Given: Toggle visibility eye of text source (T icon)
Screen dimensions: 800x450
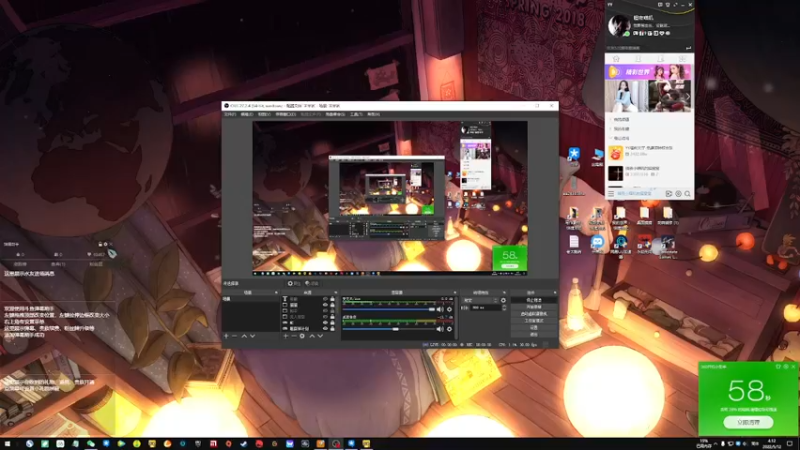Looking at the screenshot, I should coord(326,299).
